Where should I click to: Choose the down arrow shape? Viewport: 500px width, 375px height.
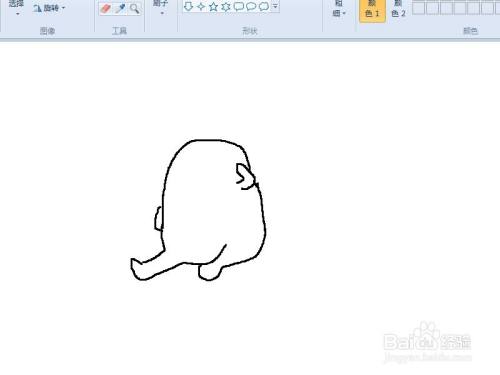click(x=189, y=6)
